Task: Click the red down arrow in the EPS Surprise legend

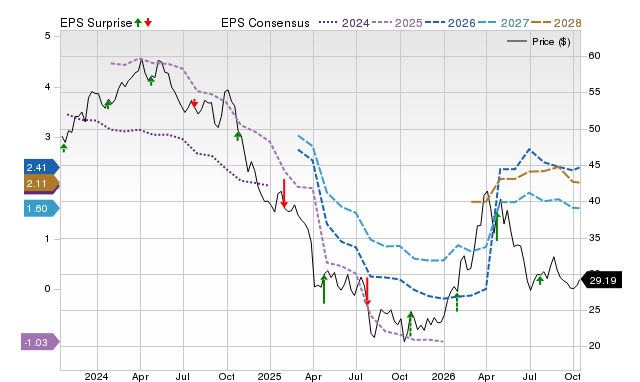Action: 148,22
